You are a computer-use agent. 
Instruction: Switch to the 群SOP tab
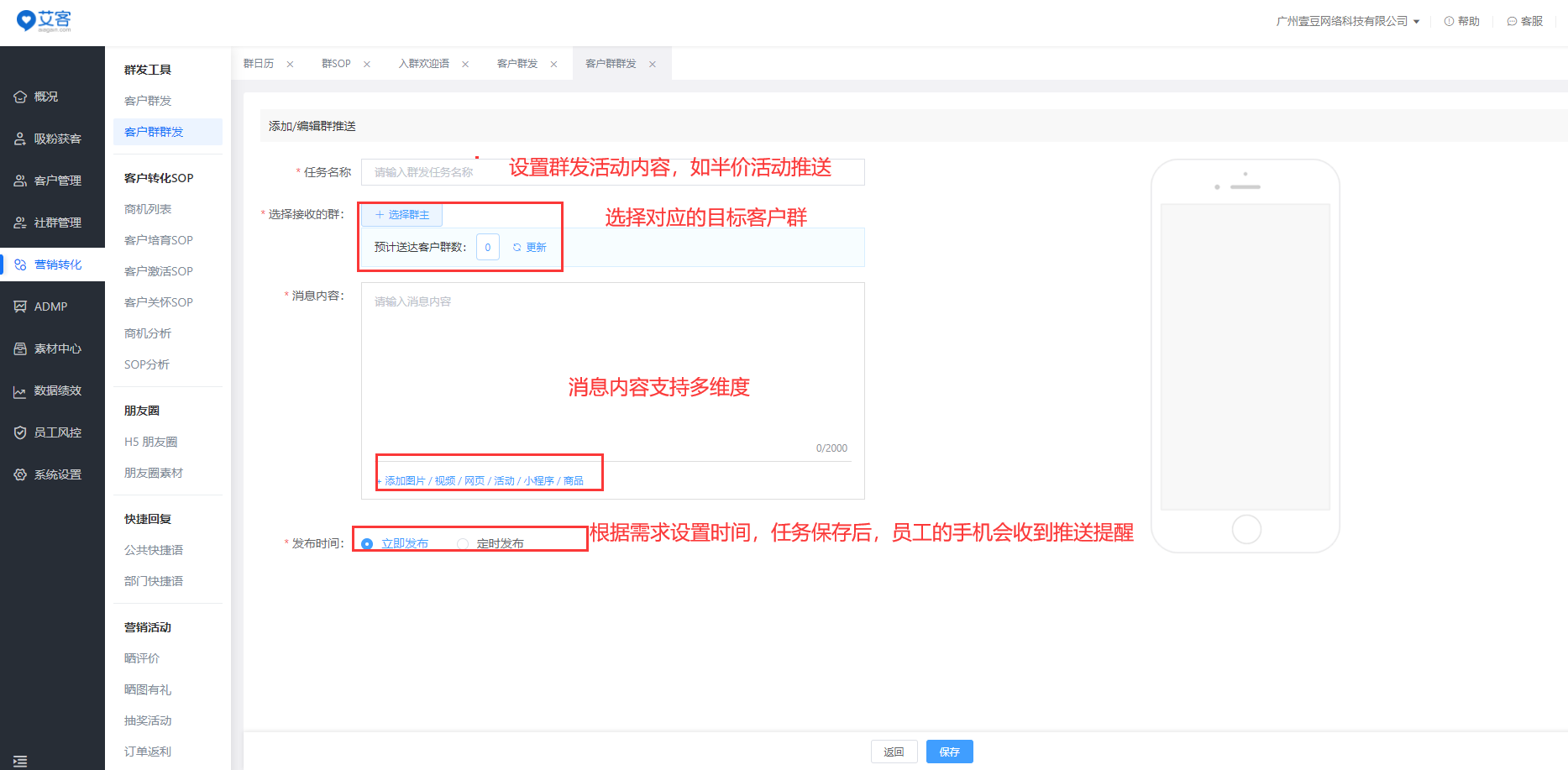pyautogui.click(x=336, y=64)
